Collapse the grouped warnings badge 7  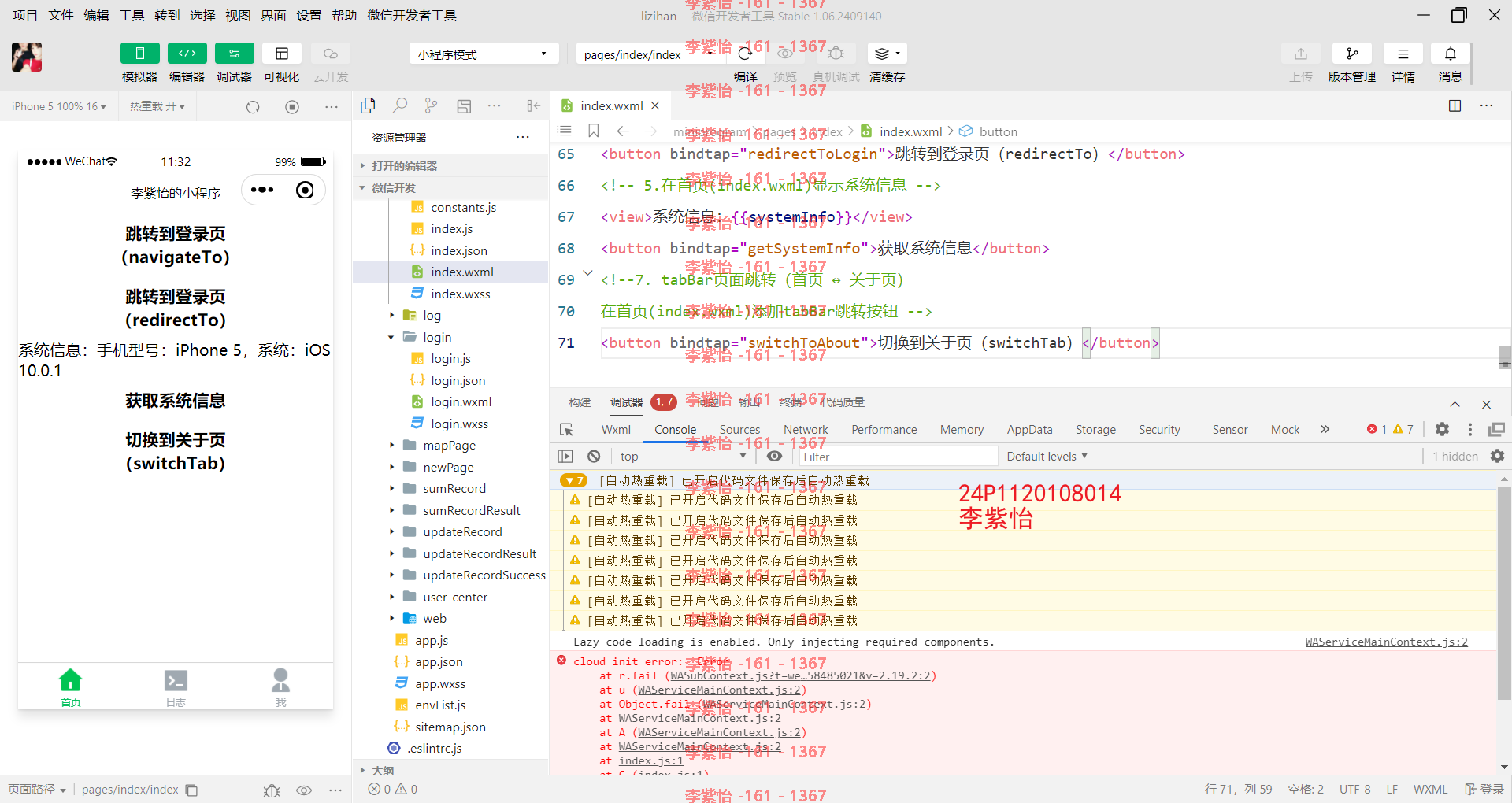point(573,480)
